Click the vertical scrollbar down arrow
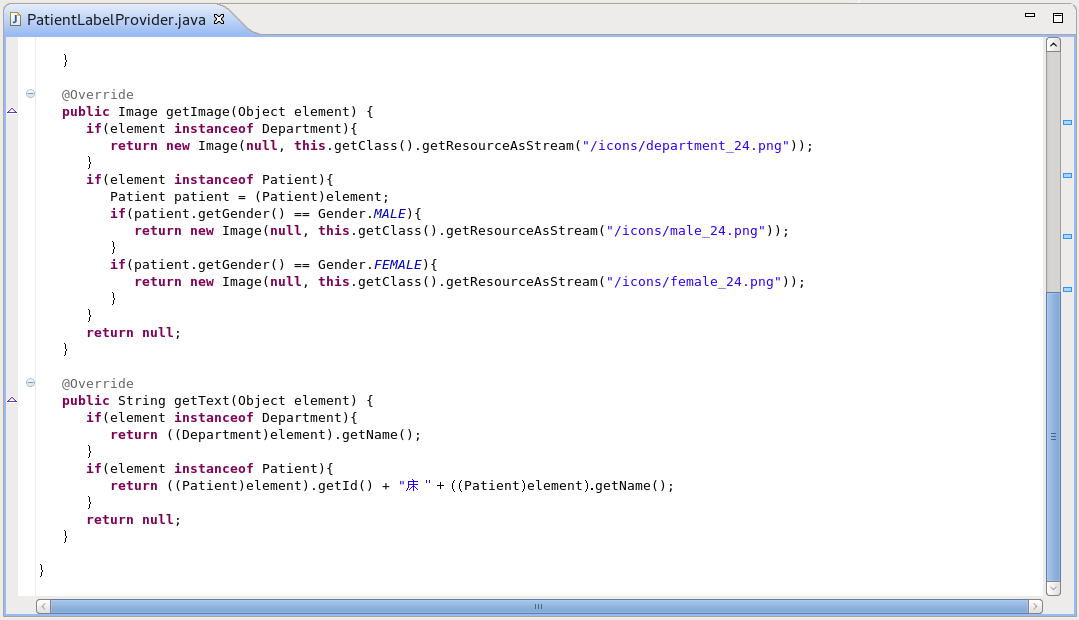This screenshot has width=1079, height=620. pyautogui.click(x=1053, y=588)
